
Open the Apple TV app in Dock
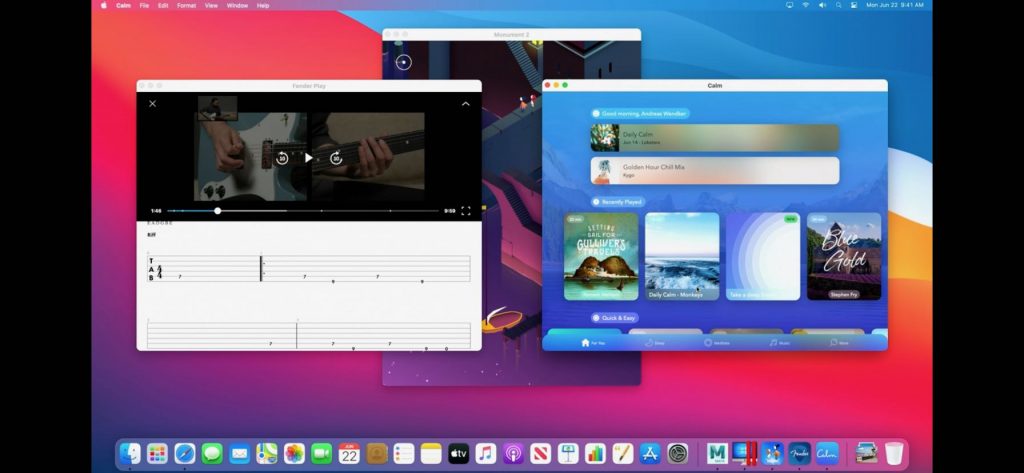coord(458,453)
